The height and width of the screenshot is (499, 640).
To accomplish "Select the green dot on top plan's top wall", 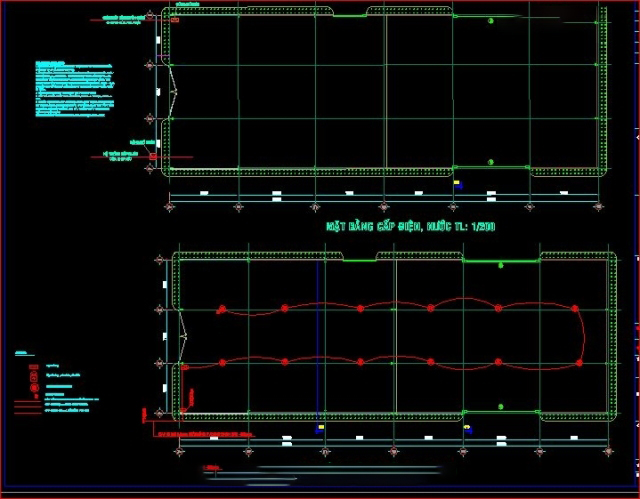I will [x=489, y=20].
